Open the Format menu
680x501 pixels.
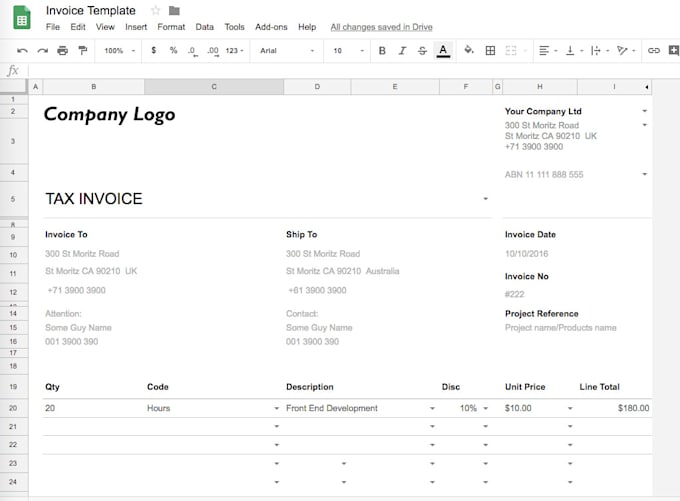click(x=171, y=27)
